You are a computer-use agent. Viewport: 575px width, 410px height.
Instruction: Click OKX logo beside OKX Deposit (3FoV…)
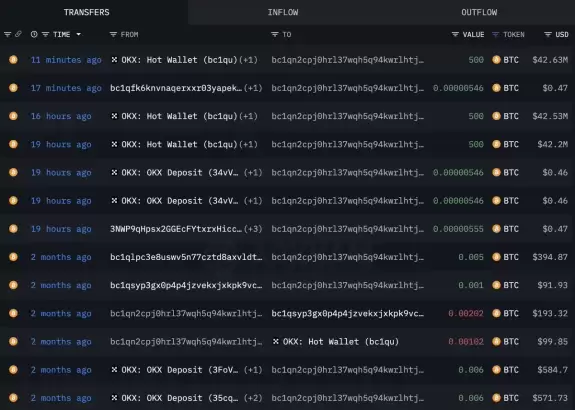pyautogui.click(x=114, y=370)
